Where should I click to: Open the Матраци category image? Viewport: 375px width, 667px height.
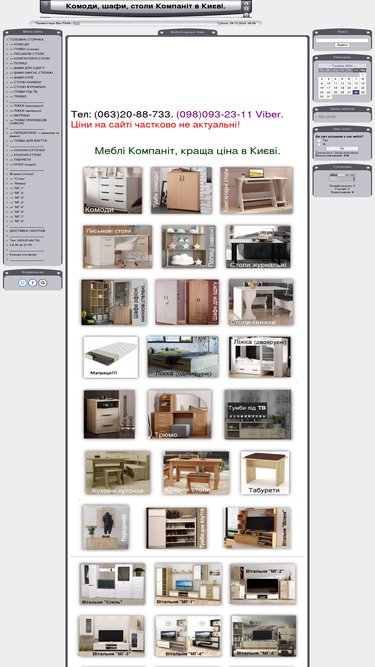[x=111, y=357]
